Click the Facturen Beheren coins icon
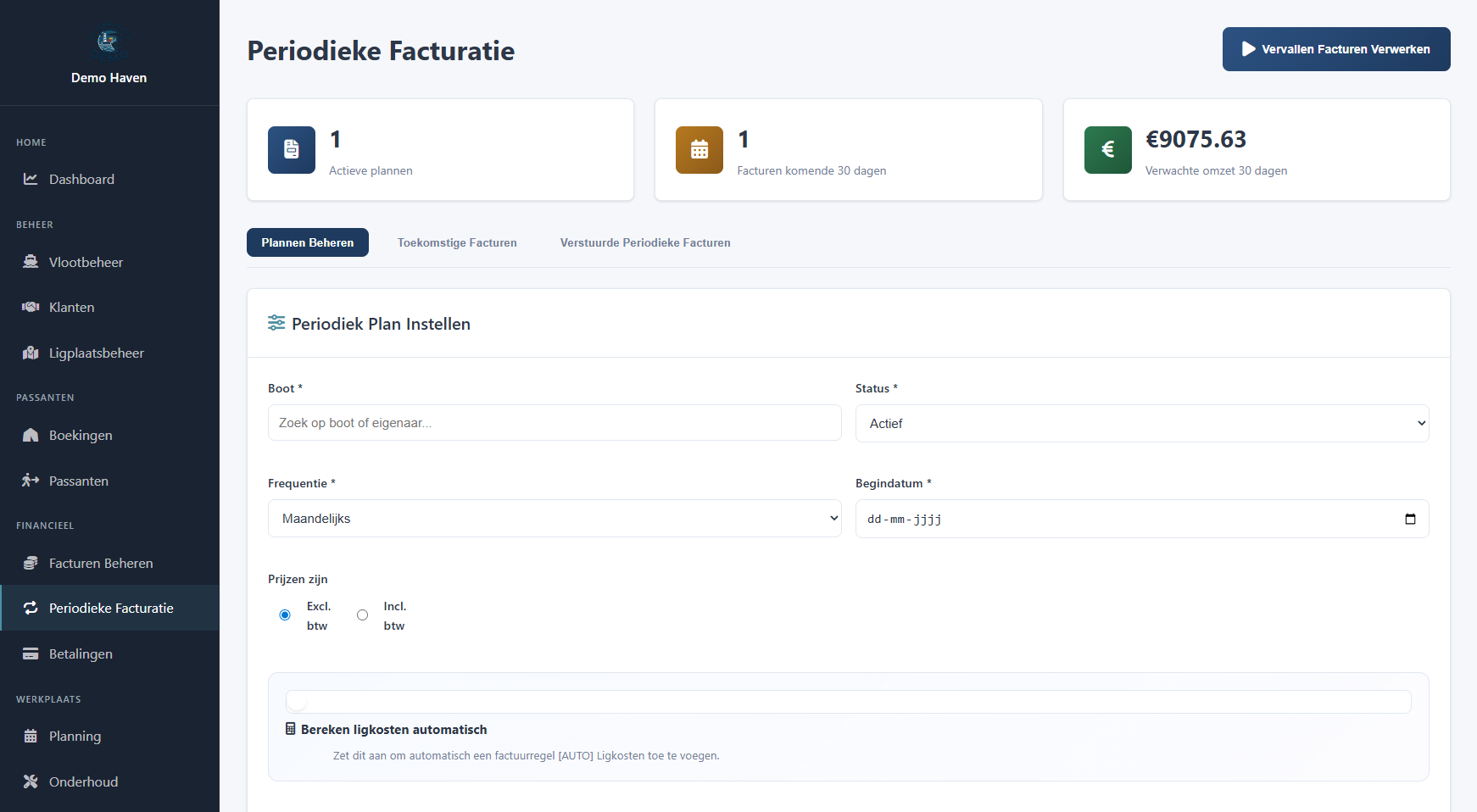This screenshot has width=1477, height=812. click(31, 563)
